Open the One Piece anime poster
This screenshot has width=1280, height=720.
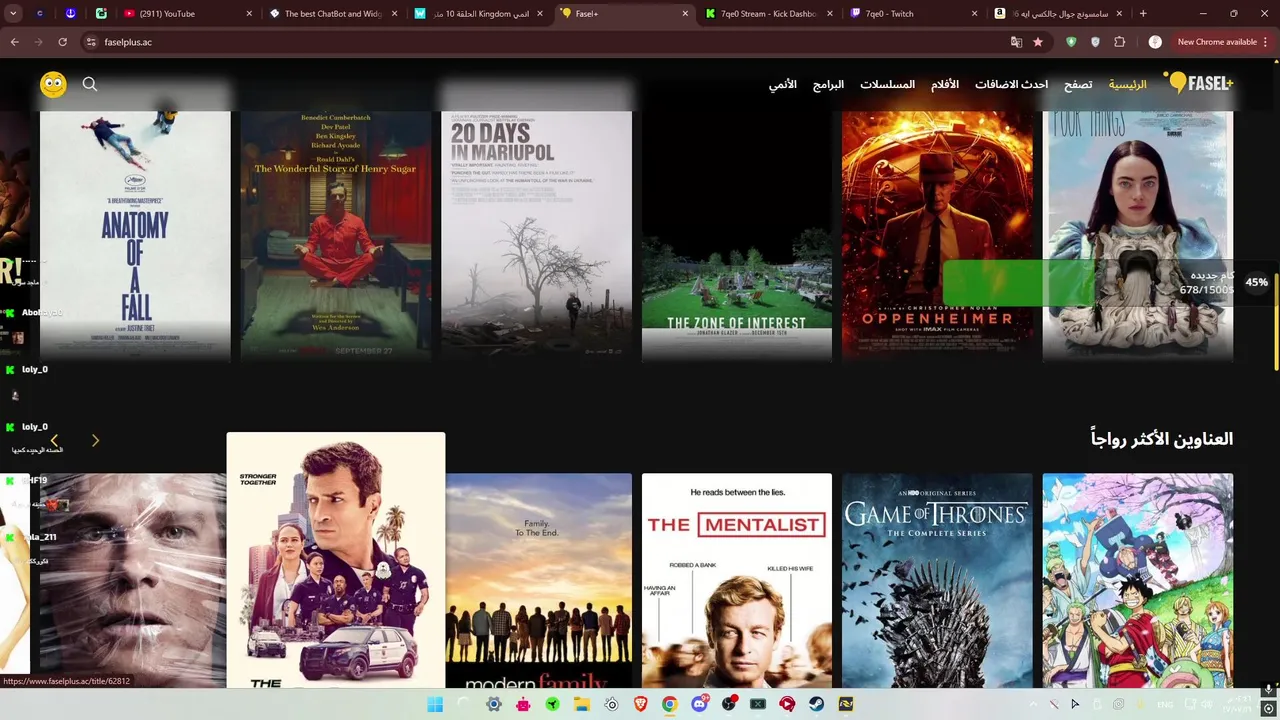(x=1138, y=580)
